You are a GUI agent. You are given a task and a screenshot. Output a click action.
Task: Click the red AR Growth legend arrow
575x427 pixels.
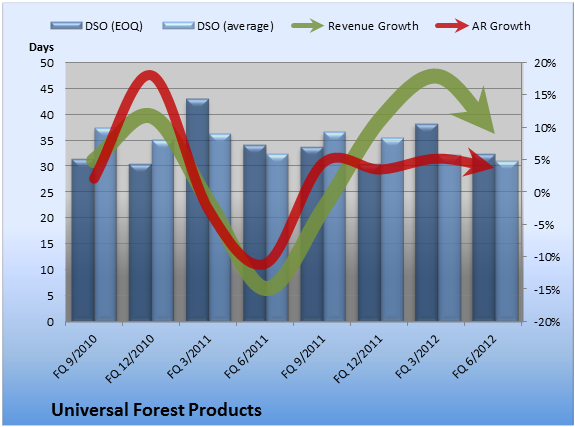pyautogui.click(x=452, y=26)
